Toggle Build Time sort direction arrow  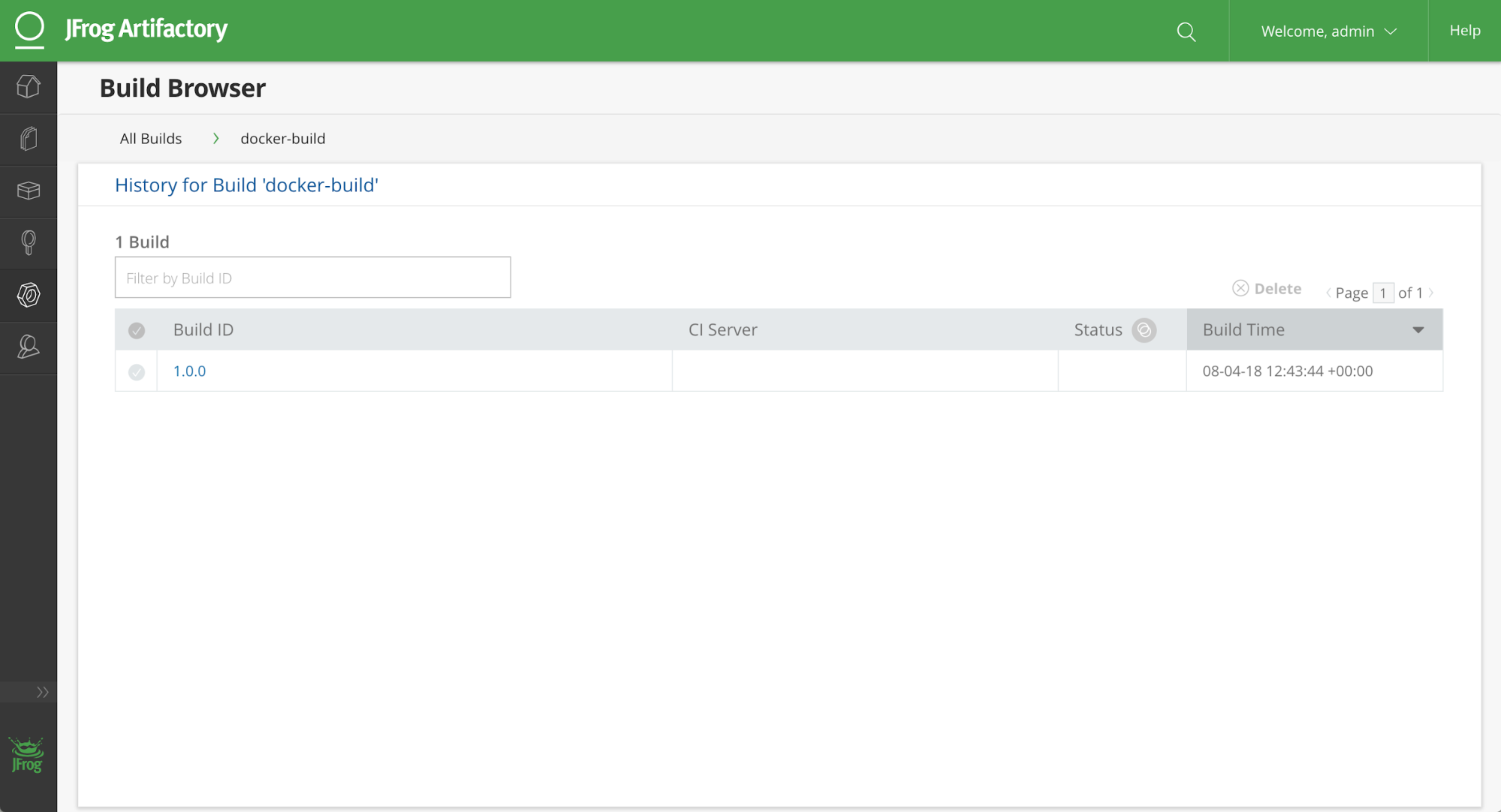1418,329
